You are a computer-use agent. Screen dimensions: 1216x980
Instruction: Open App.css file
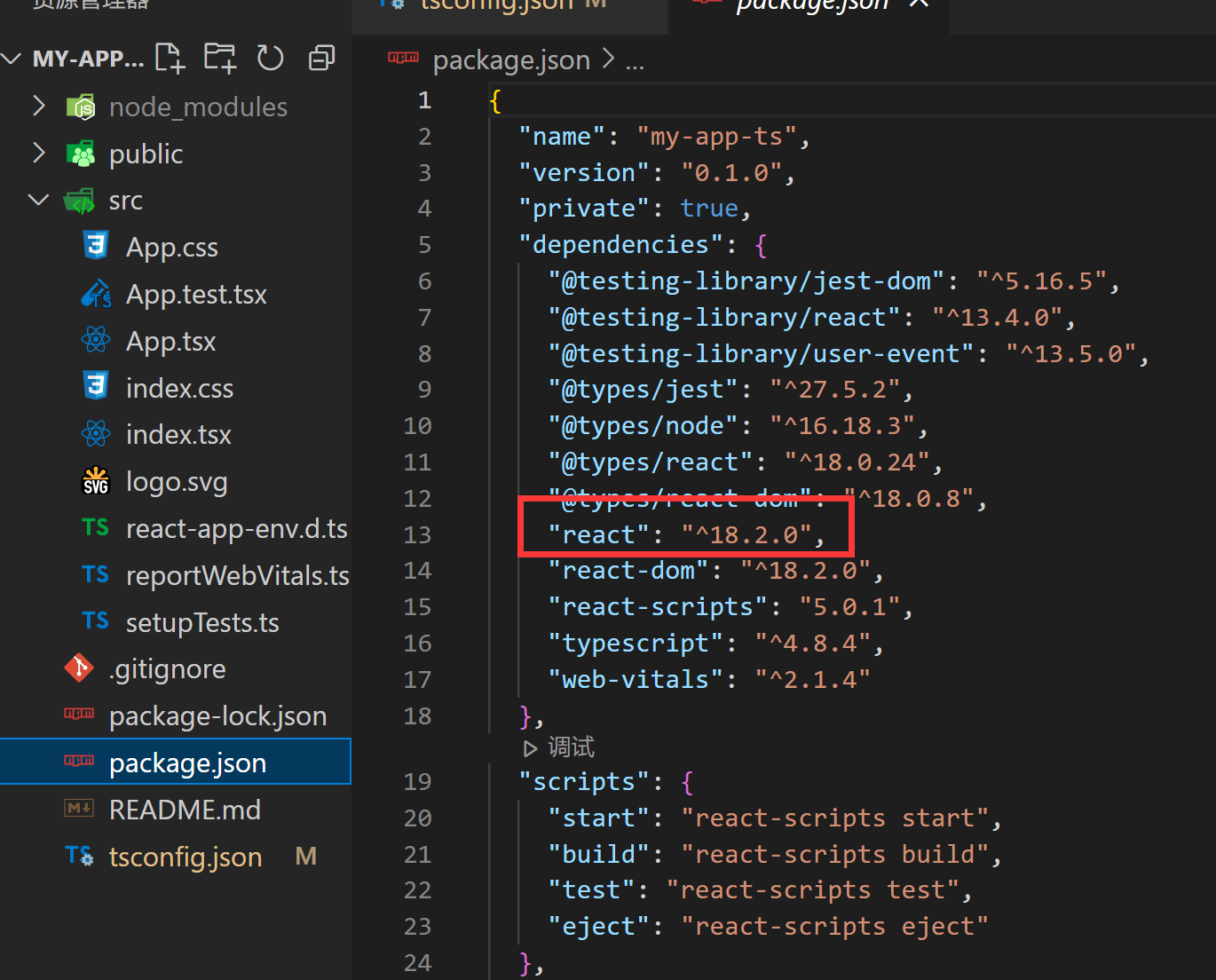pyautogui.click(x=171, y=248)
